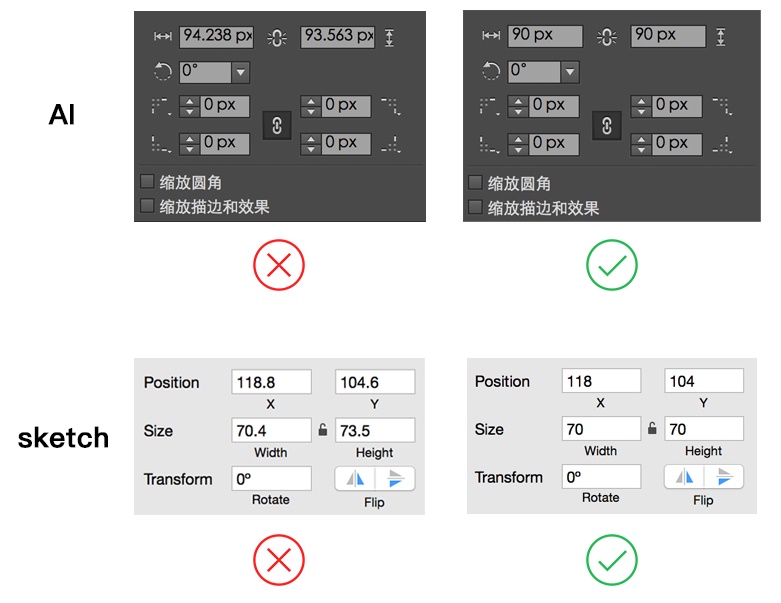Click the flip horizontal icon in the left Sketch panel
781x603 pixels.
click(x=355, y=479)
